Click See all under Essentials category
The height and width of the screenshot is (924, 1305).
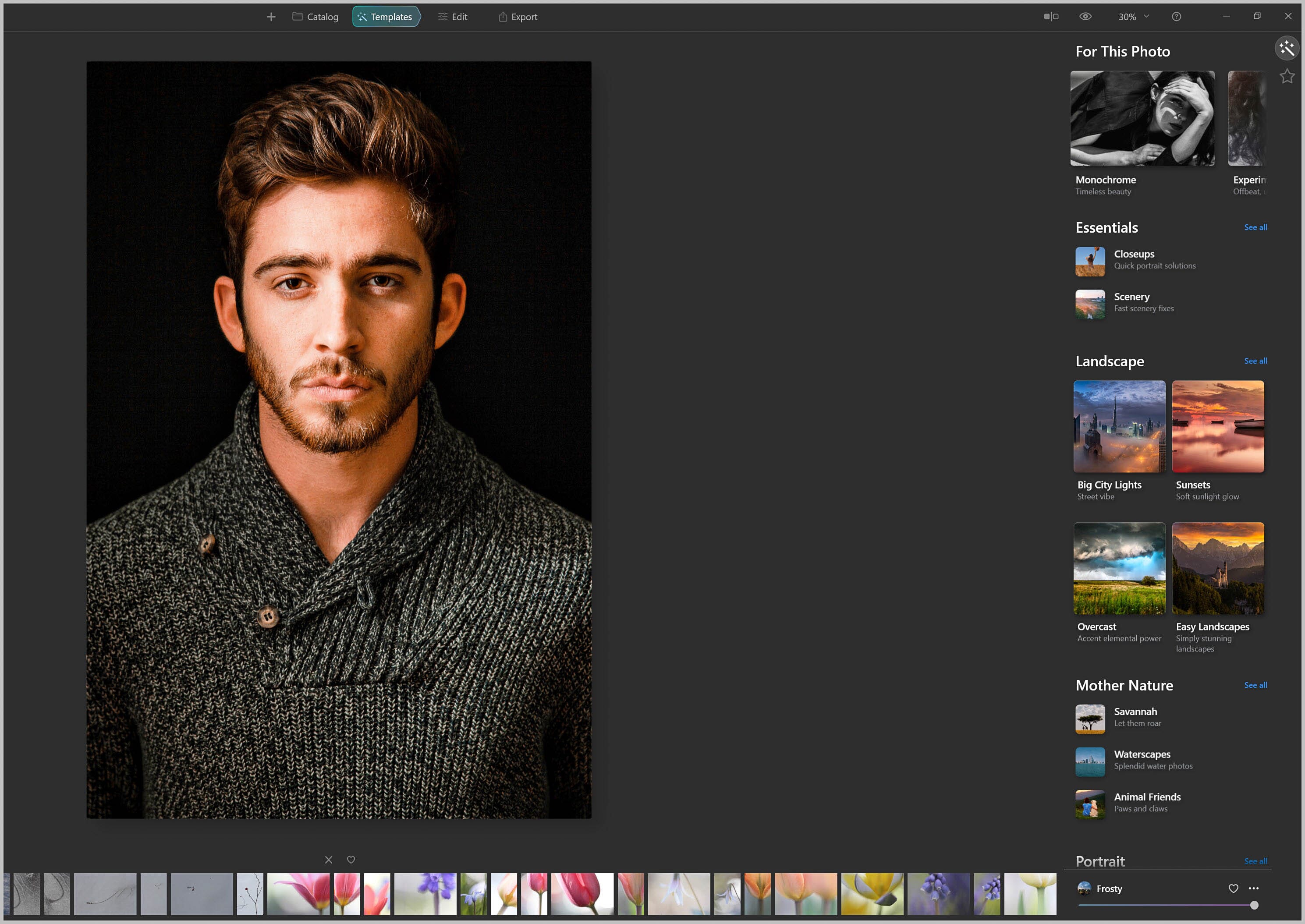(1254, 227)
